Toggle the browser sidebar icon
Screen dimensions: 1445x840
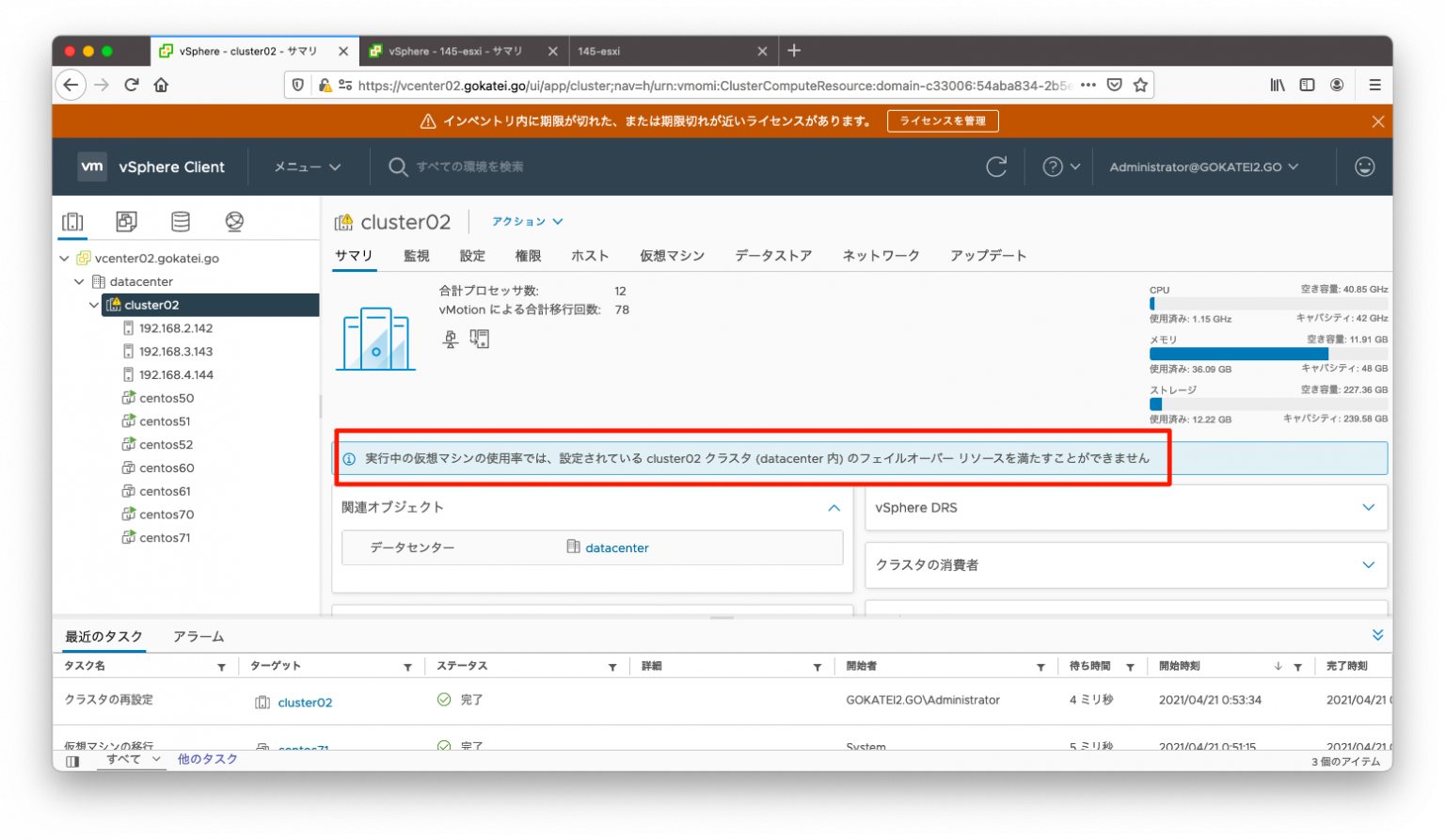coord(1307,85)
